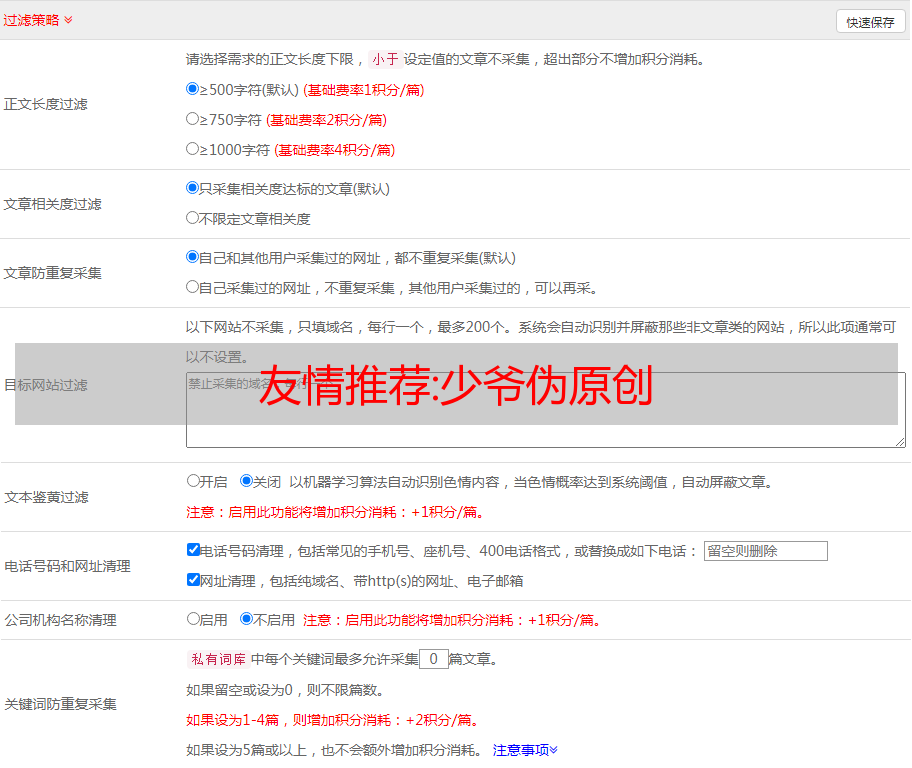The image size is (912, 768).
Task: Select 自己和其他用户采集过的网址 no-repeat option
Action: point(193,257)
